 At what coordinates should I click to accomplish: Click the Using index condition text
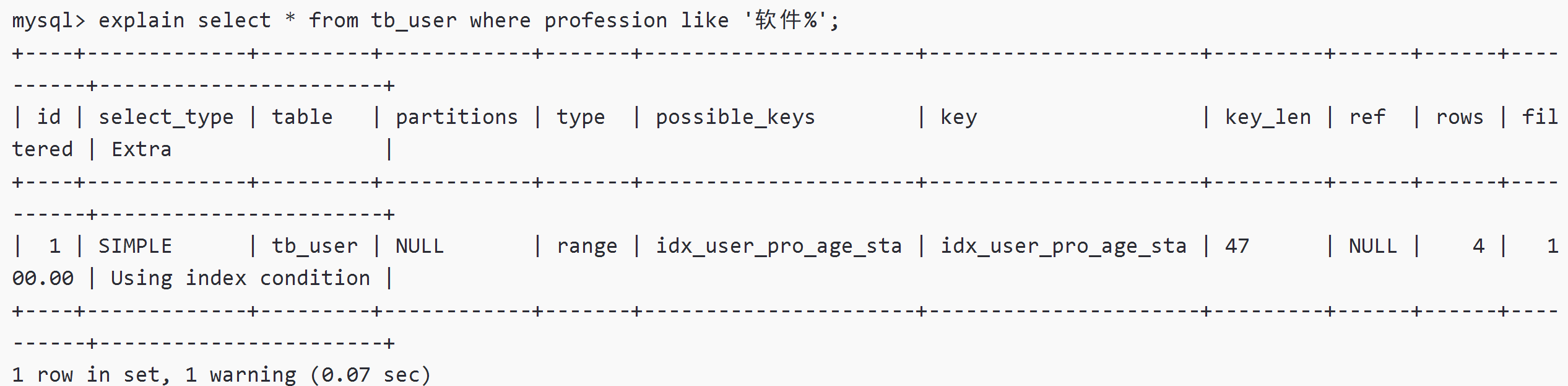click(x=240, y=279)
